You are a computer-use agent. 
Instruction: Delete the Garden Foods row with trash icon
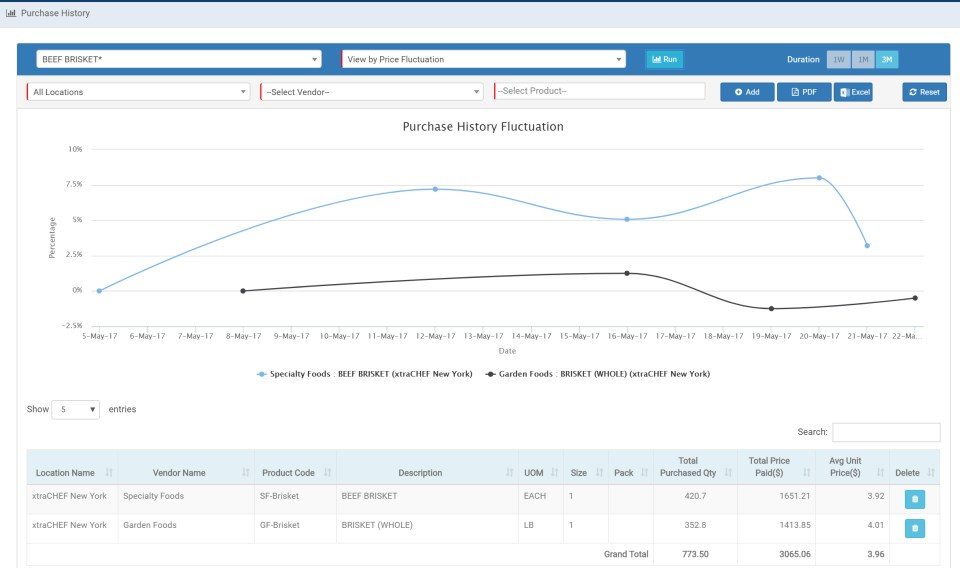click(x=915, y=528)
